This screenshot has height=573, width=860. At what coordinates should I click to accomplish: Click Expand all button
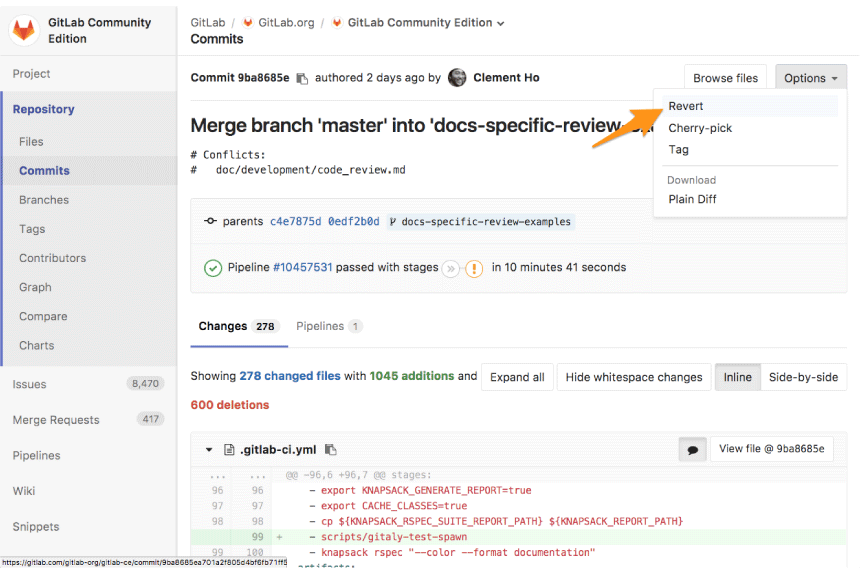(x=517, y=377)
